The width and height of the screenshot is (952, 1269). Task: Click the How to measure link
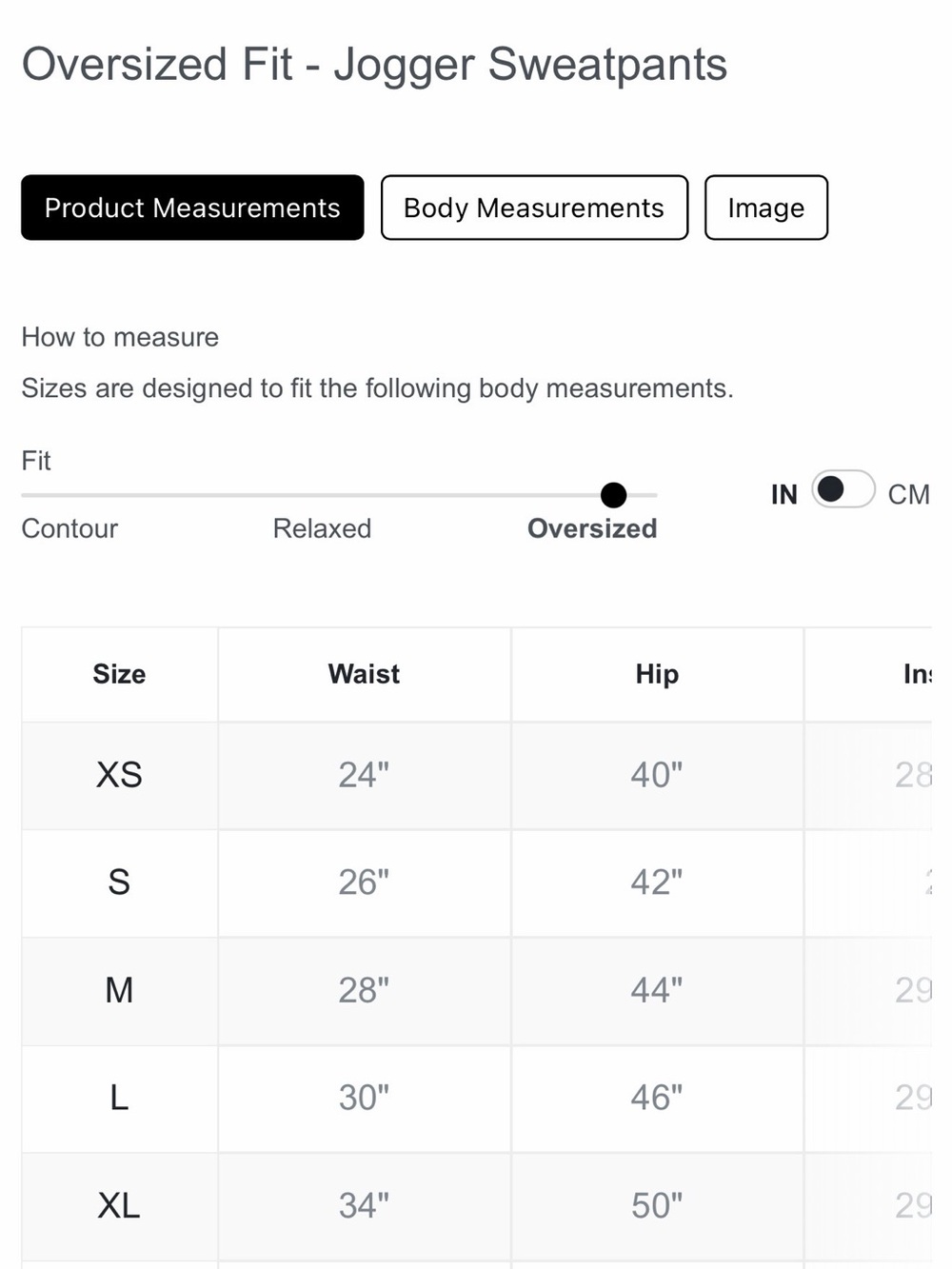click(120, 337)
